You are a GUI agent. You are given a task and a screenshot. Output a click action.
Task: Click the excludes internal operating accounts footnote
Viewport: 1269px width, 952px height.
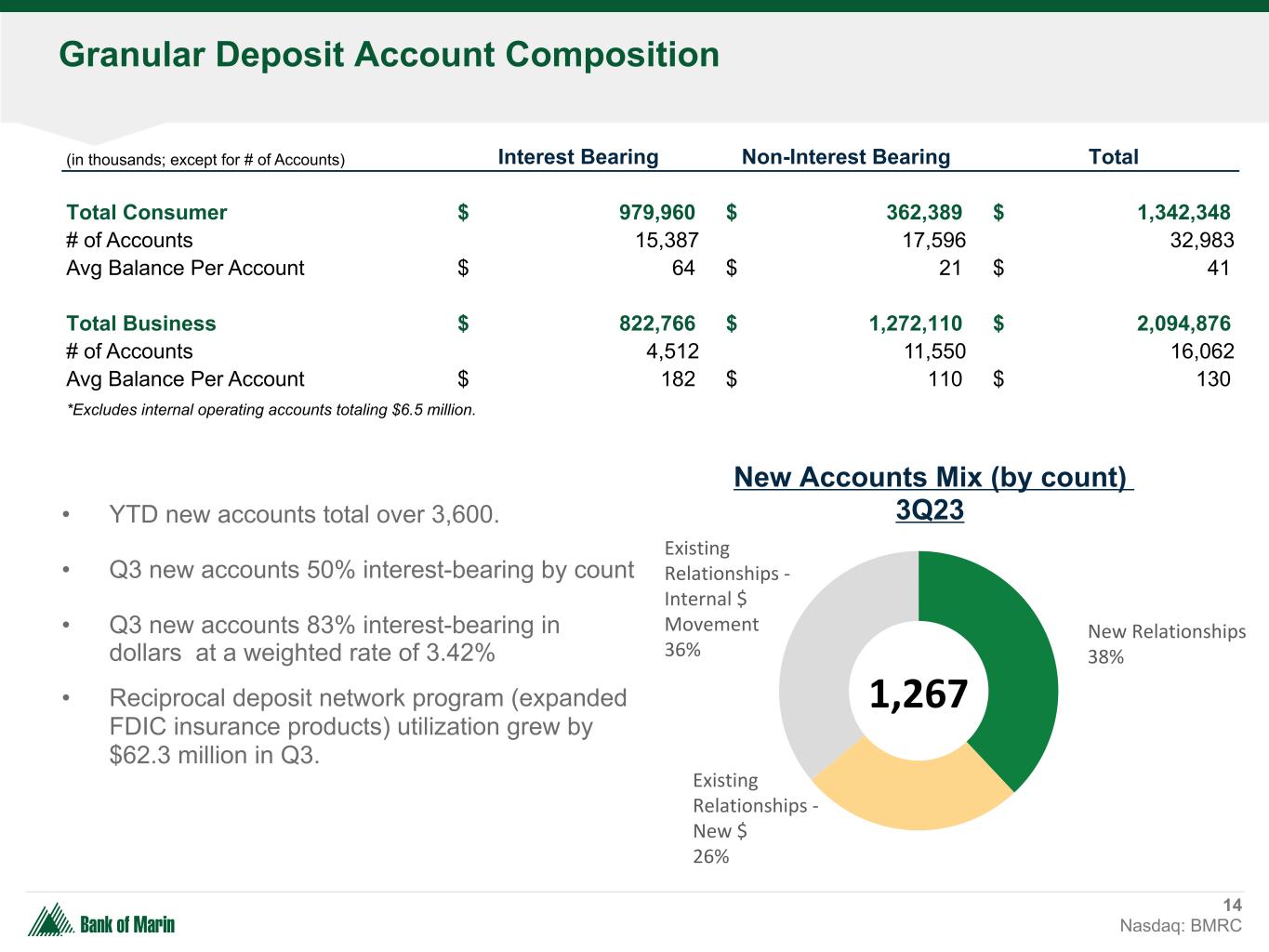[271, 409]
